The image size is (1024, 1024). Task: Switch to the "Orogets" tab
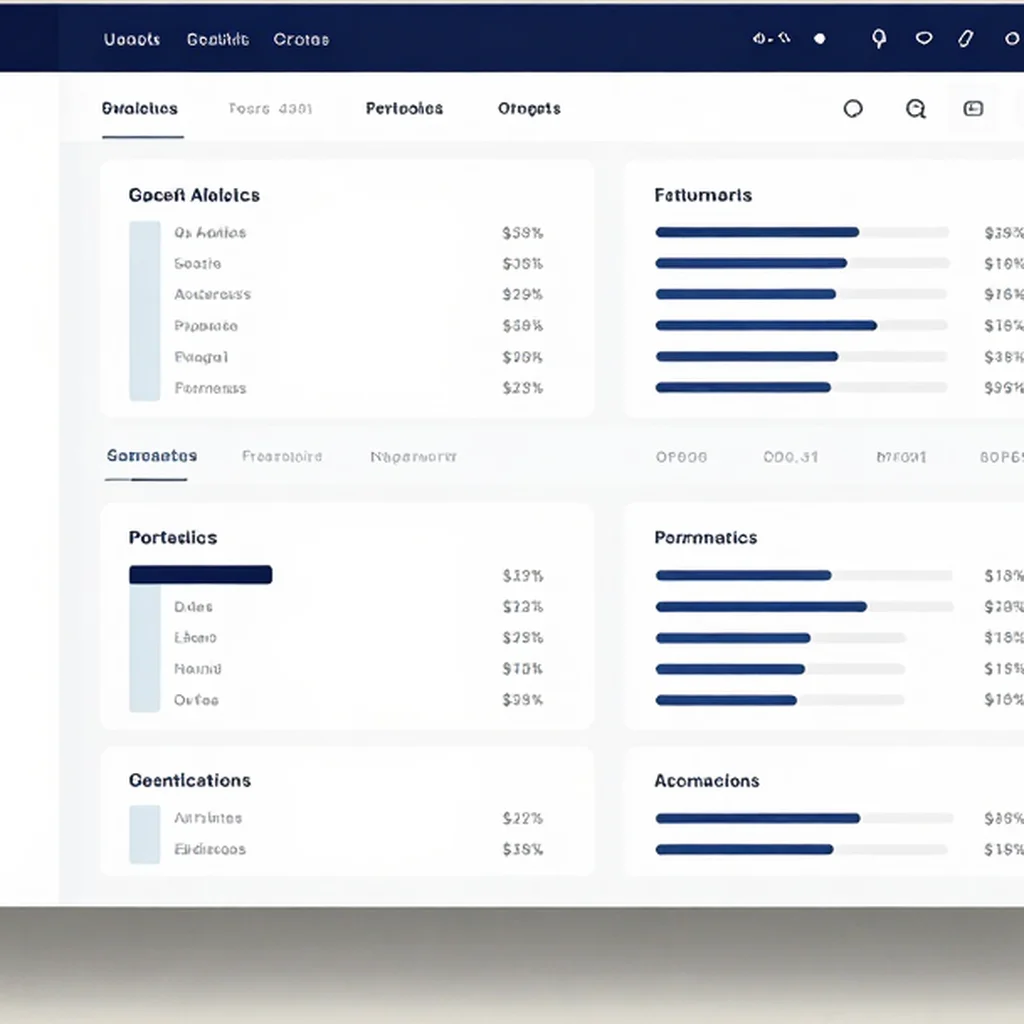(x=529, y=108)
